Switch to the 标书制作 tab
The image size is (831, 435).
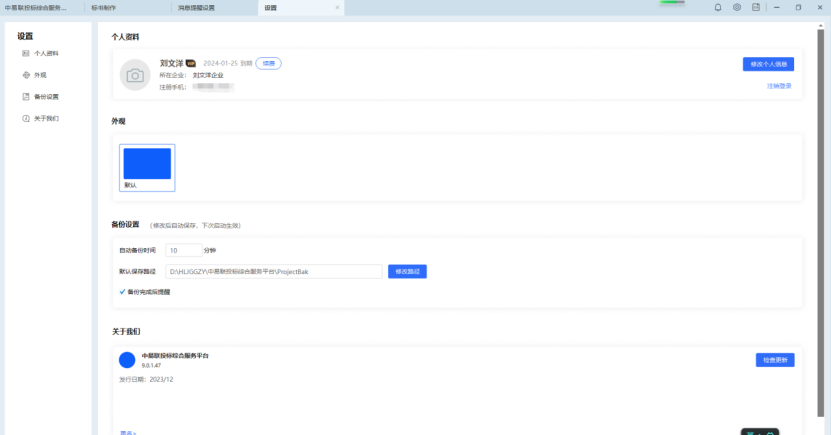click(103, 7)
